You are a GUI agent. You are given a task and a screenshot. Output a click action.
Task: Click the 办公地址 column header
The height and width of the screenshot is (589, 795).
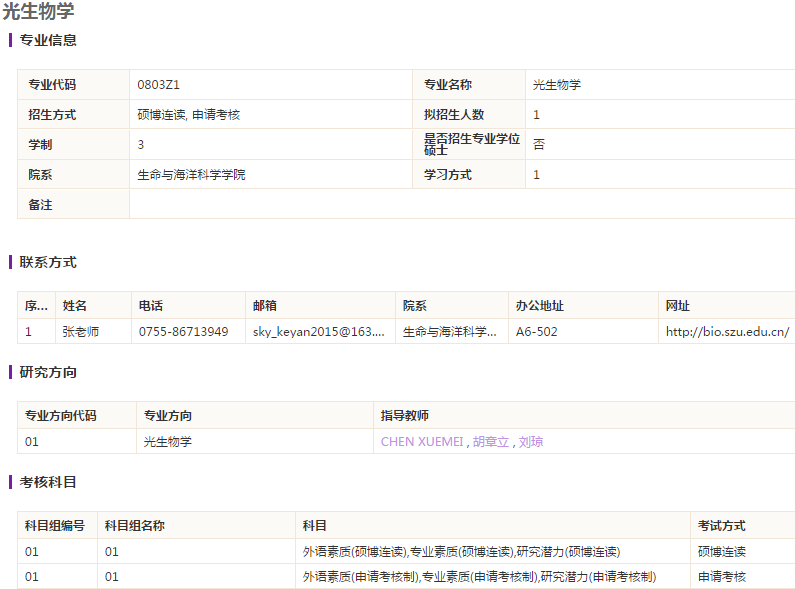click(540, 306)
